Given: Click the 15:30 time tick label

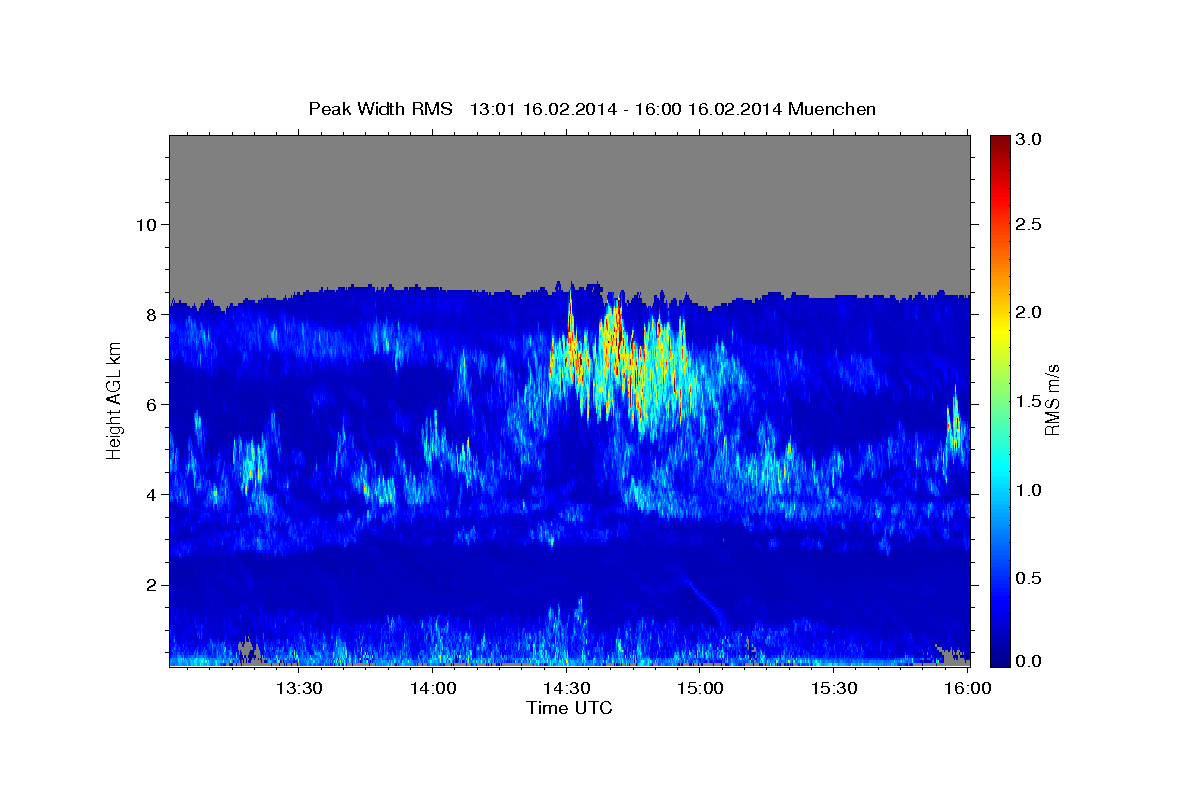Looking at the screenshot, I should [835, 688].
